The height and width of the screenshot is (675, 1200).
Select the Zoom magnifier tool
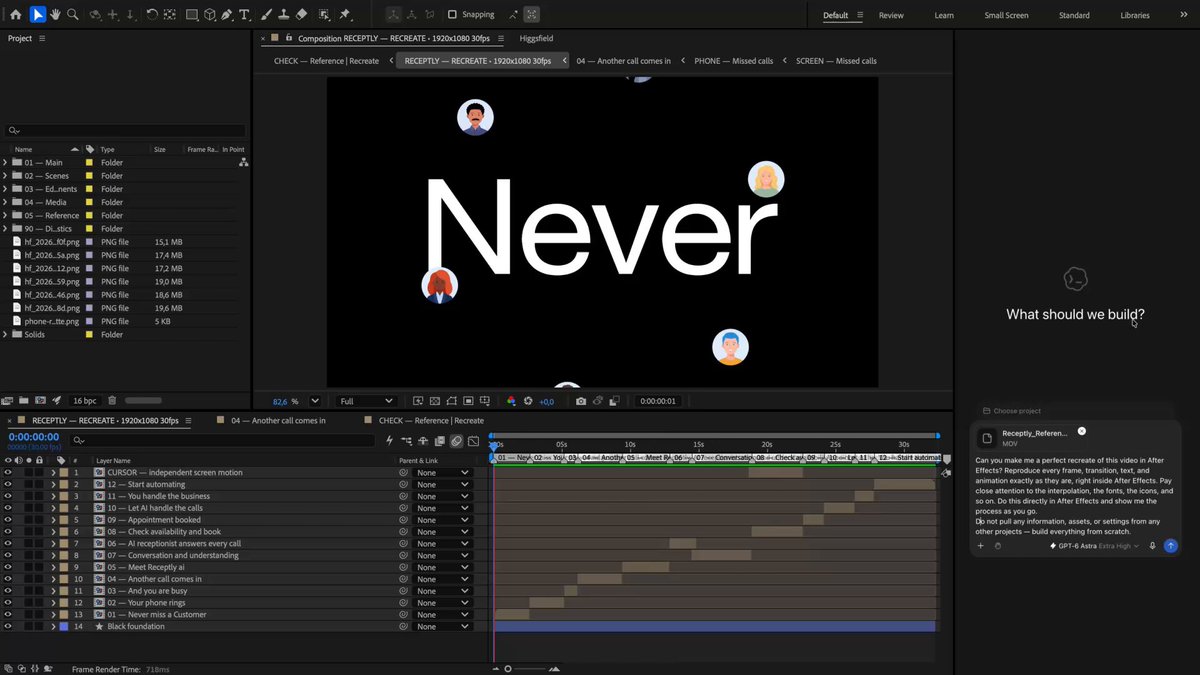pyautogui.click(x=74, y=15)
